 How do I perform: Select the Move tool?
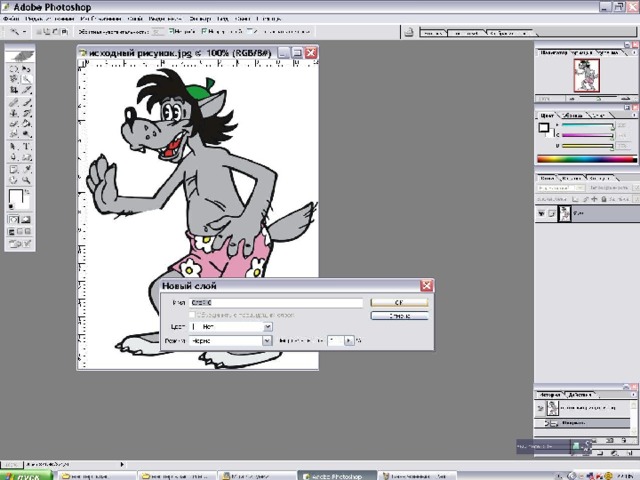coord(26,69)
